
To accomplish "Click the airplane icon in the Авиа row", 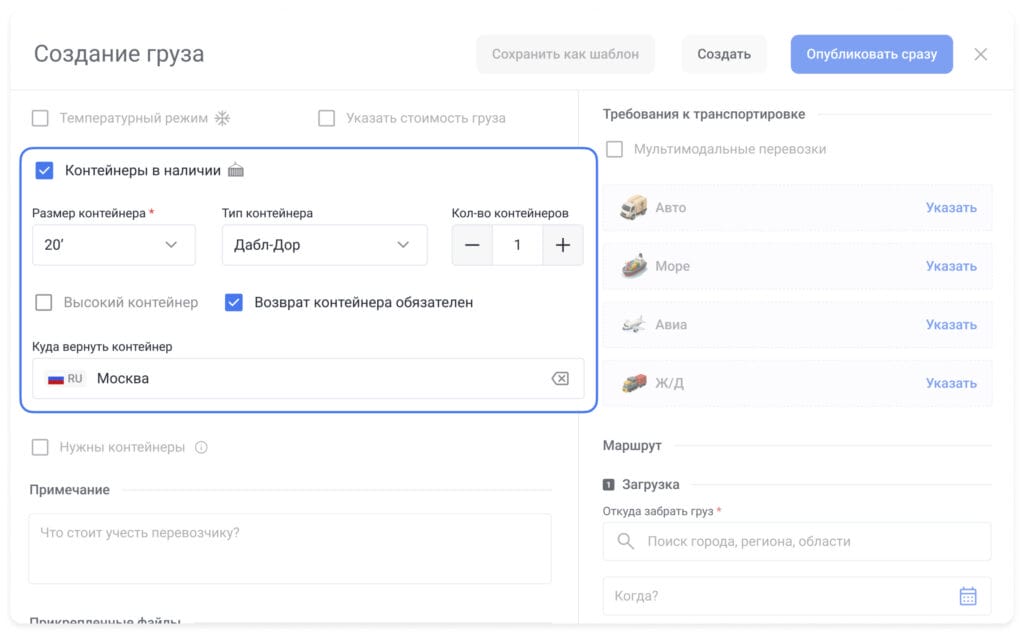I will [x=633, y=325].
